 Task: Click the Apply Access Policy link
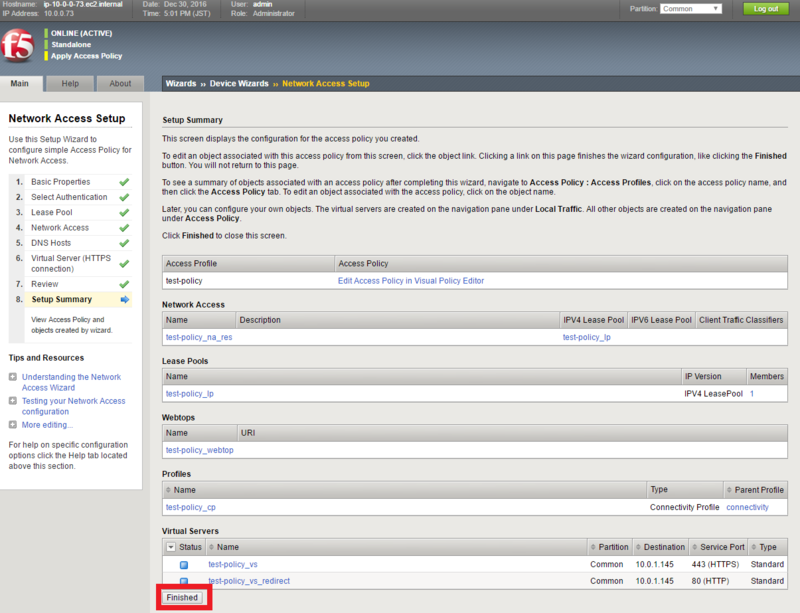pos(86,56)
